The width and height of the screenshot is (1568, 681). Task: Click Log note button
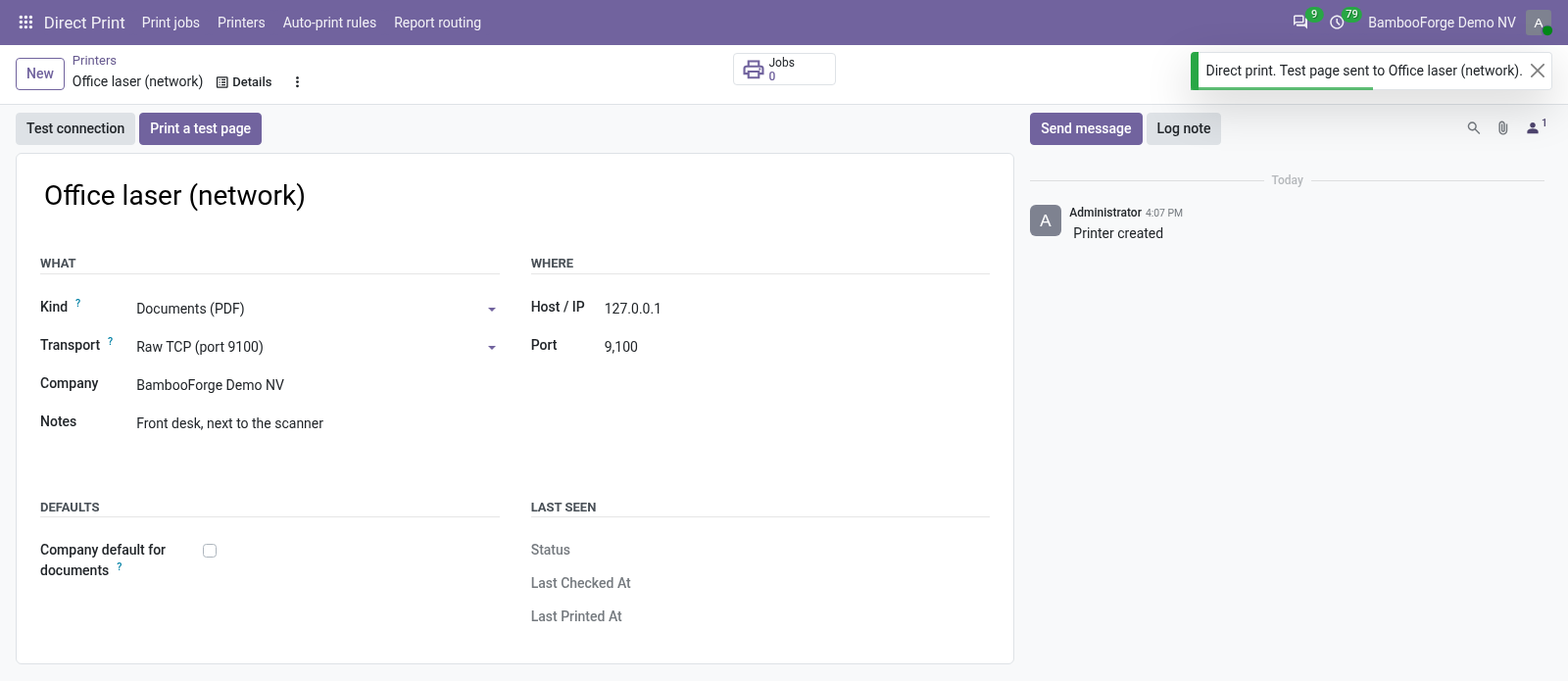point(1184,128)
